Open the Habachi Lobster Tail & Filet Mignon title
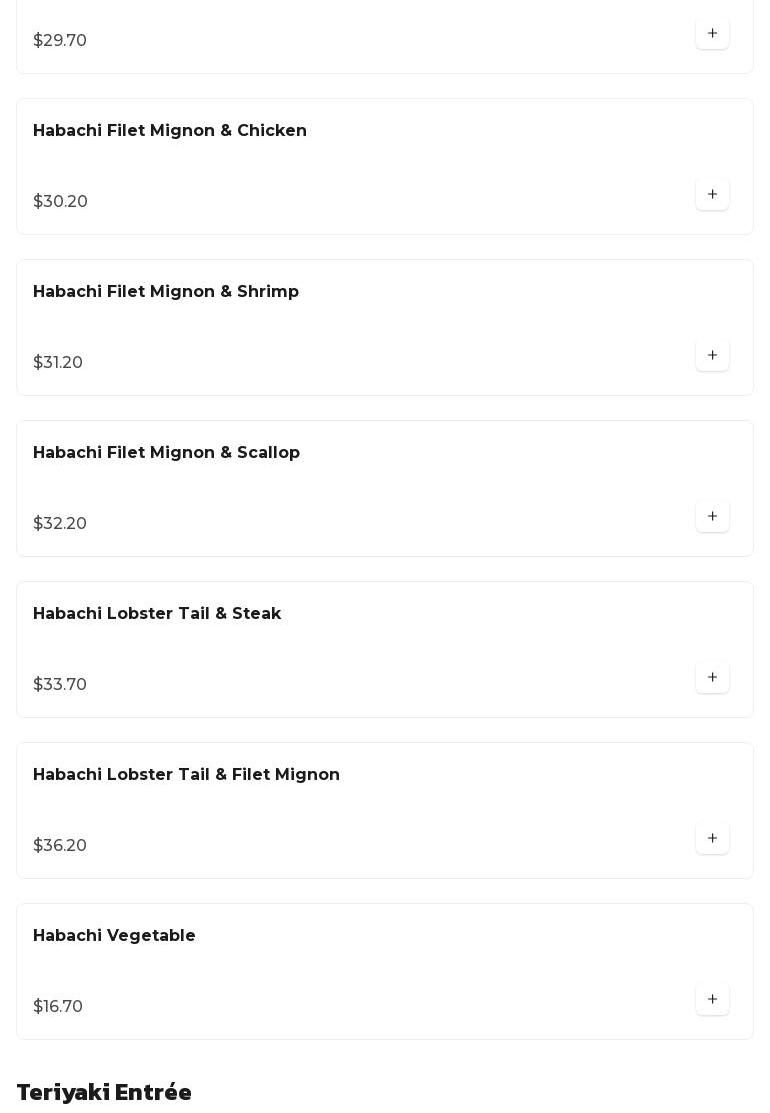Screen dimensions: 770x1113 [186, 774]
